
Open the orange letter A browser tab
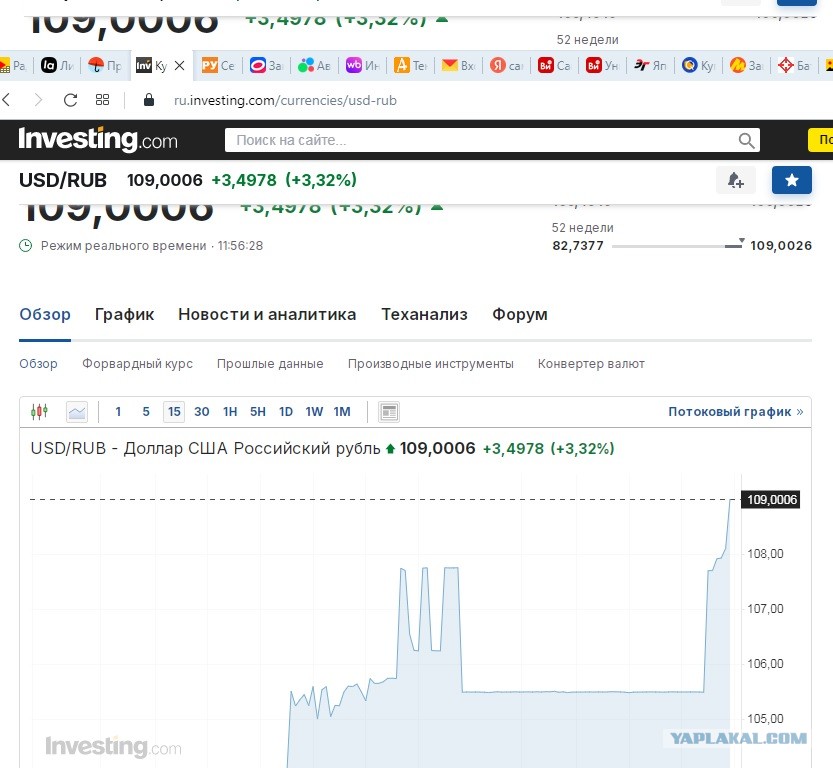coord(410,65)
